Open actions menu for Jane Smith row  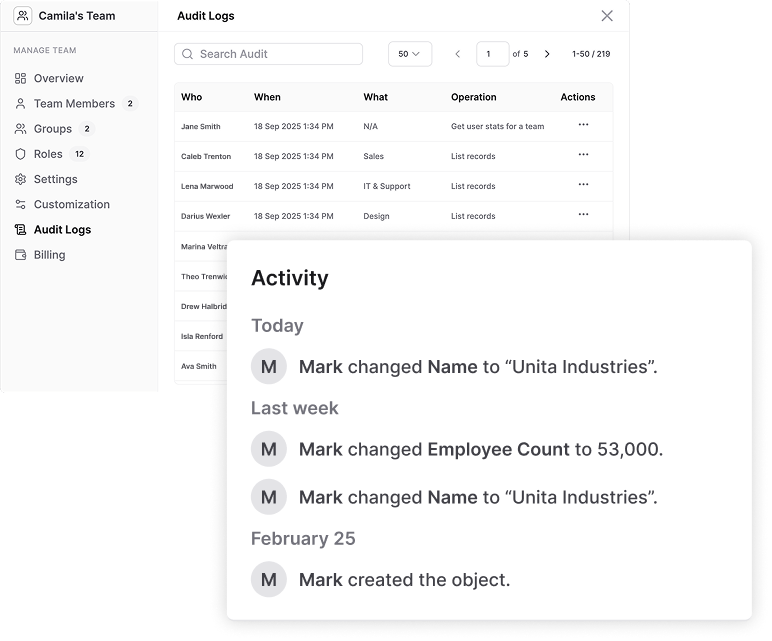pos(583,125)
